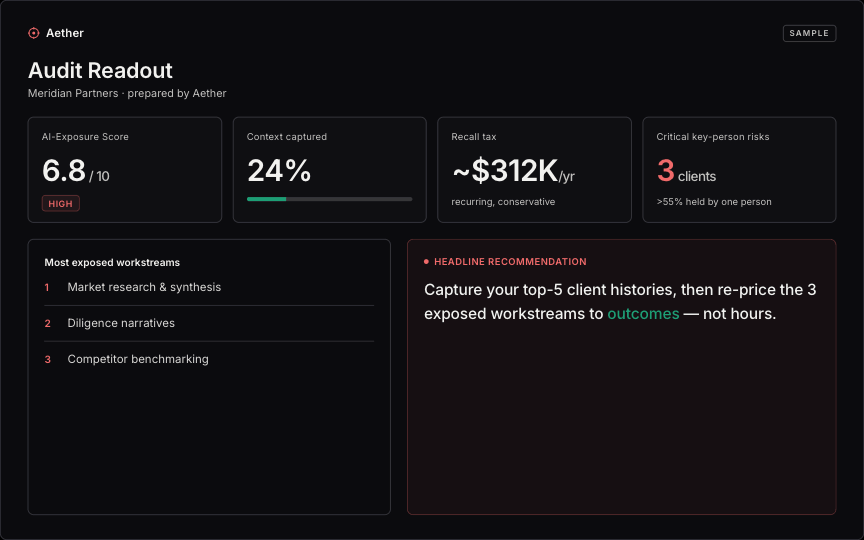
Task: Click the 6.8 score value
Action: point(64,170)
